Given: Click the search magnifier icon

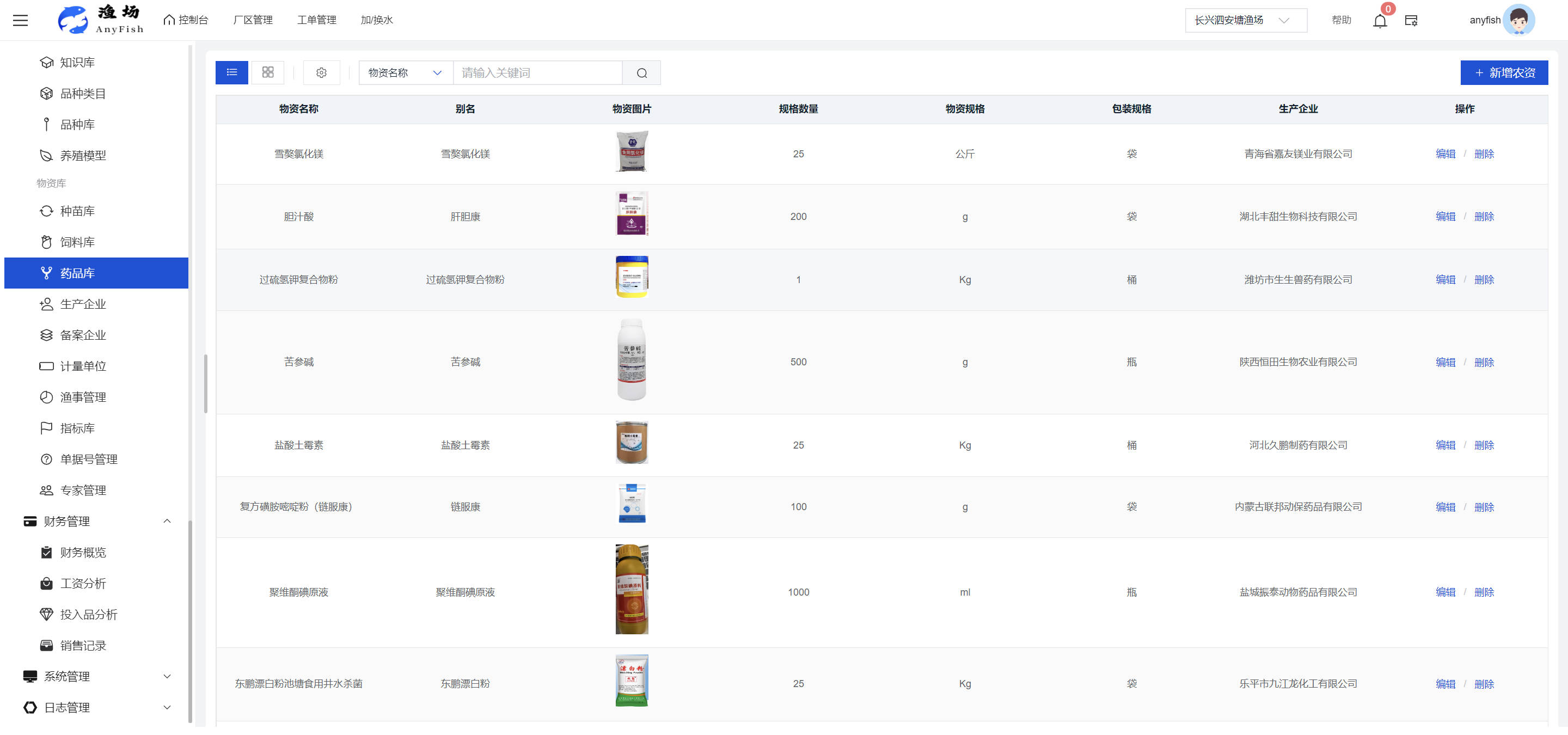Looking at the screenshot, I should coord(641,73).
